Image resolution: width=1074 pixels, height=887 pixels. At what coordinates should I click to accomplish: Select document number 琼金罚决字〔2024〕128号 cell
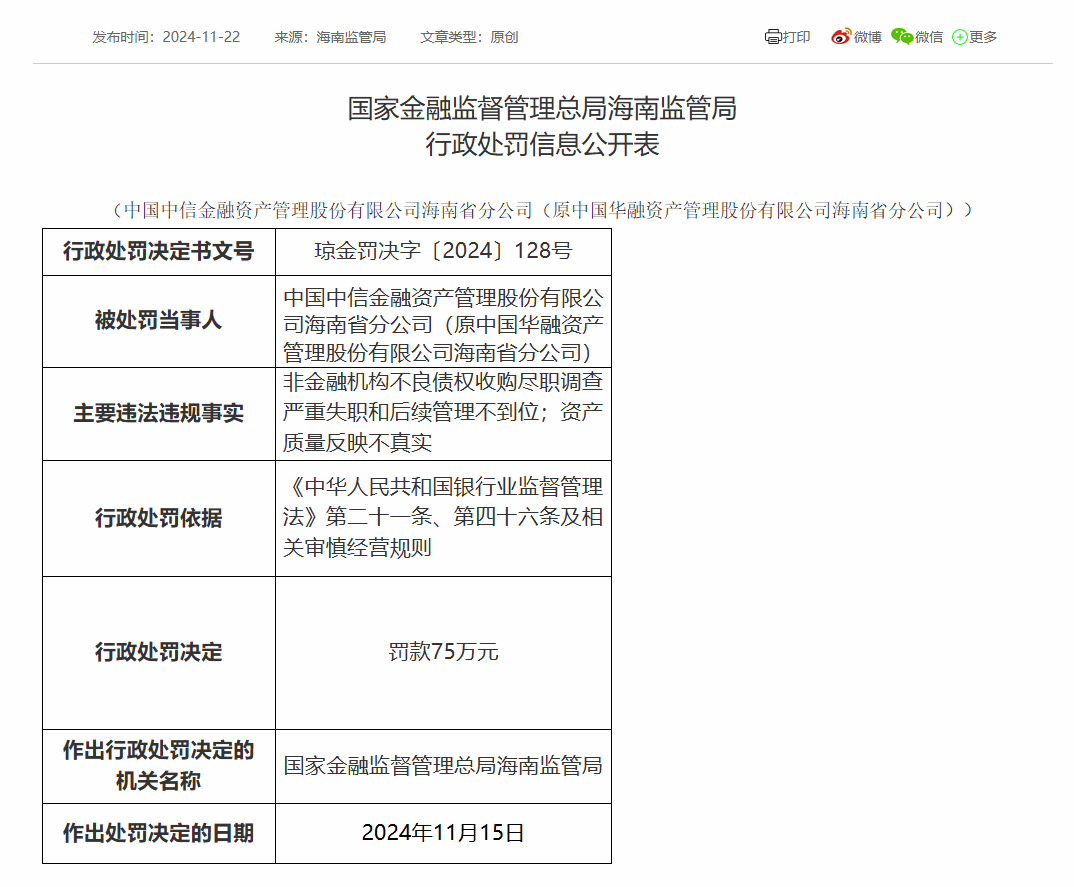(443, 251)
